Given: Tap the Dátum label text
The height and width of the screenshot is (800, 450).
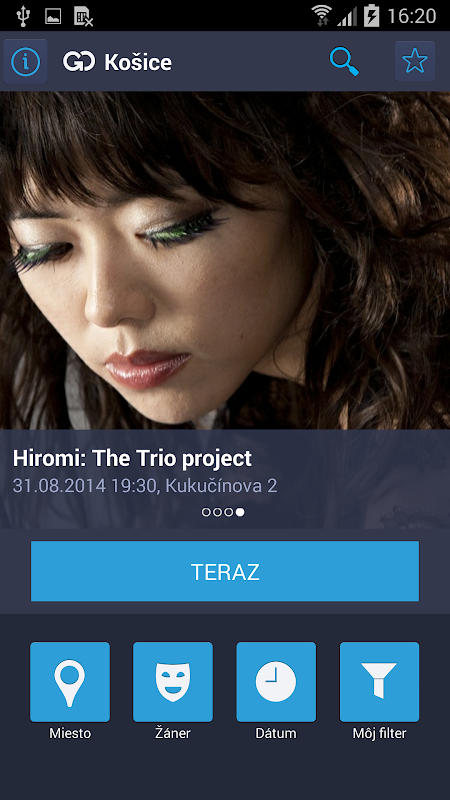Looking at the screenshot, I should (276, 734).
